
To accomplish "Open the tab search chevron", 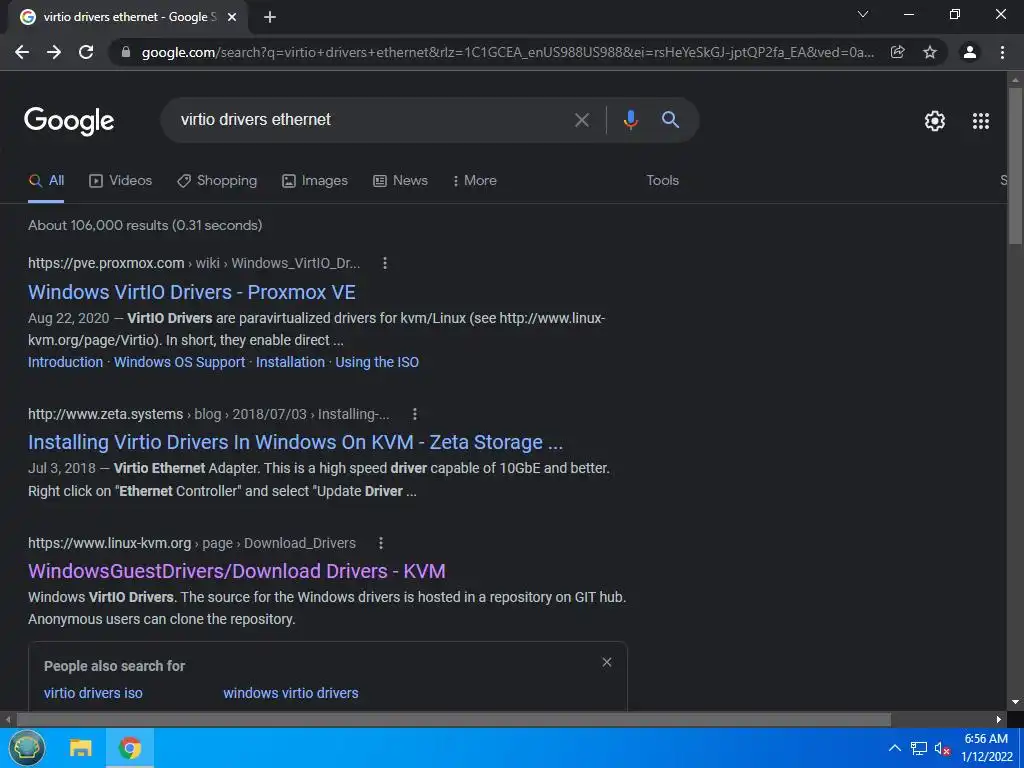I will 863,14.
